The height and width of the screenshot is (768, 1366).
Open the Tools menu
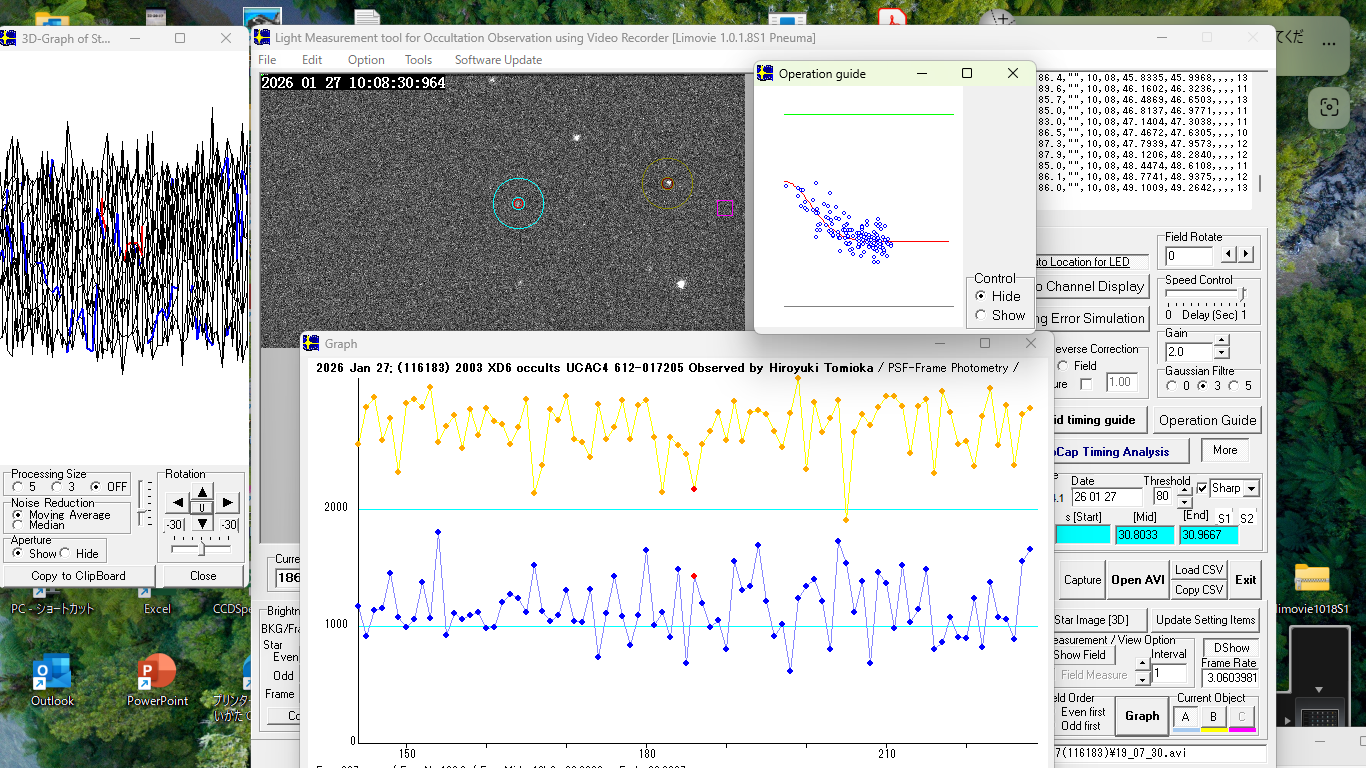click(x=418, y=60)
